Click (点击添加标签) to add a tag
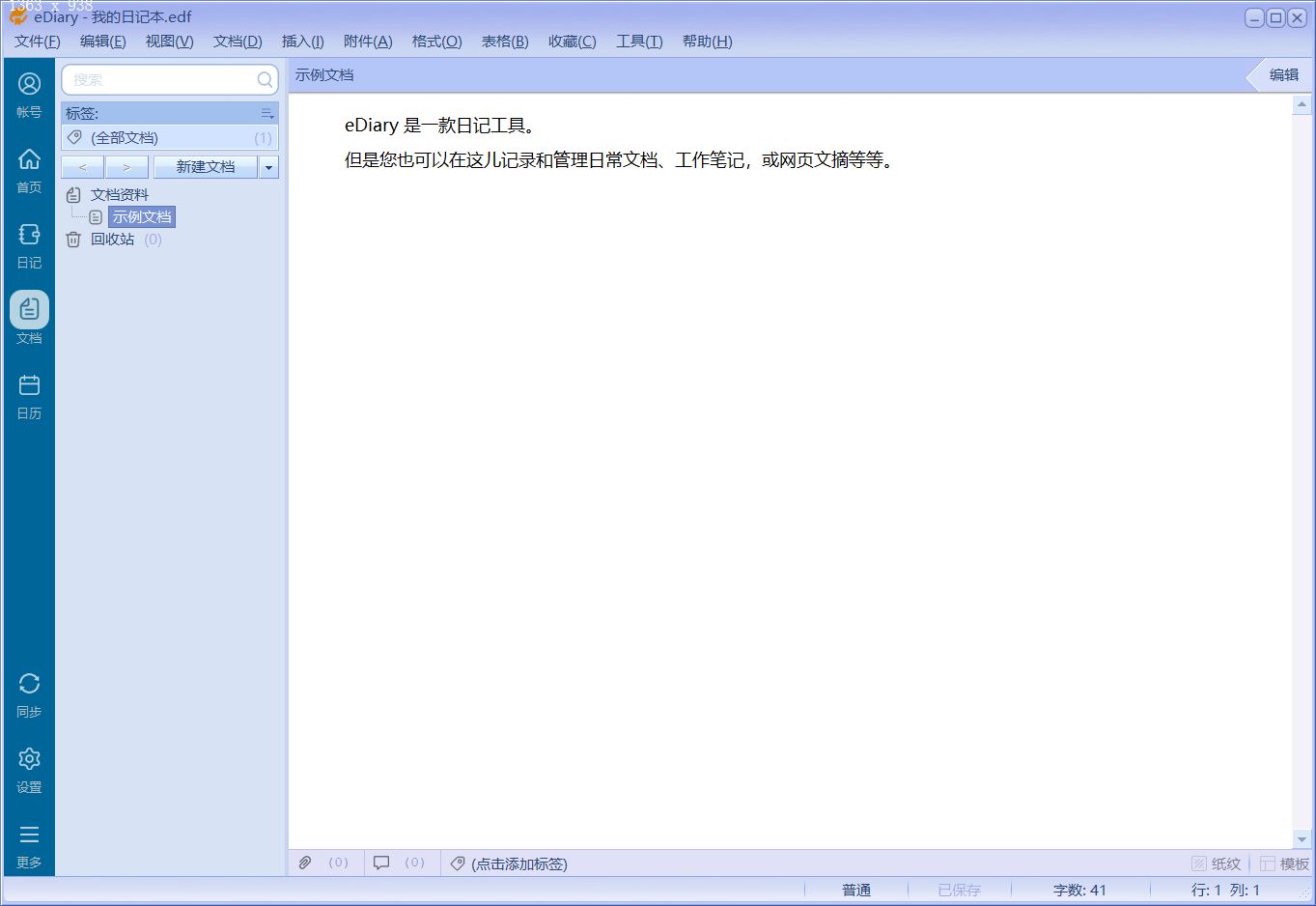 (519, 864)
